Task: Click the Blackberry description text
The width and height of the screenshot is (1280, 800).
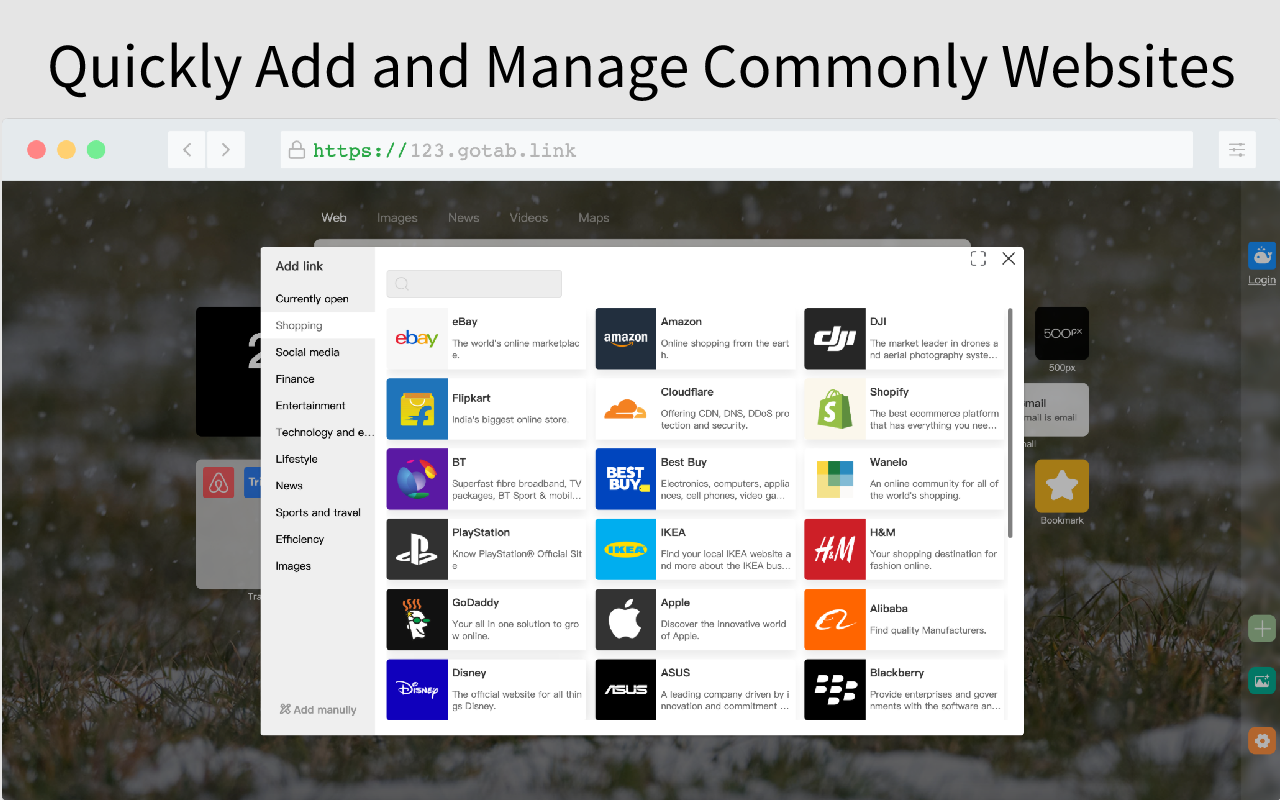Action: pyautogui.click(x=934, y=700)
